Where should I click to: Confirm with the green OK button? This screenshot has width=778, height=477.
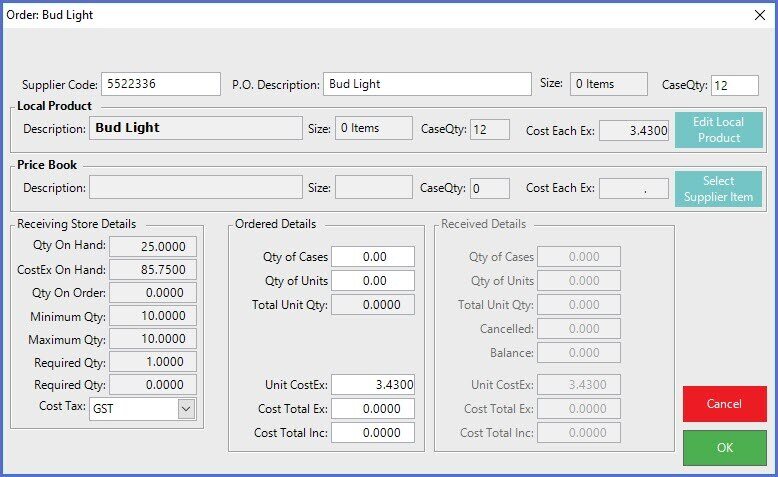[724, 448]
